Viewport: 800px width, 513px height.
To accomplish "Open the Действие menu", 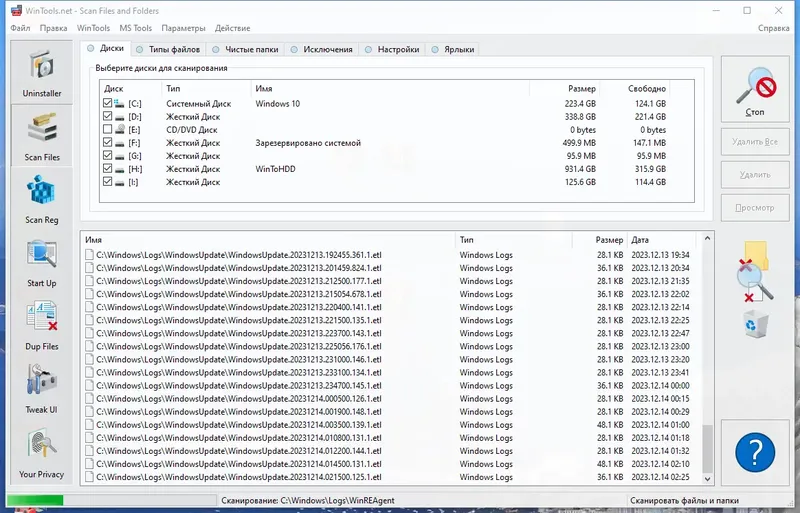I will 233,28.
